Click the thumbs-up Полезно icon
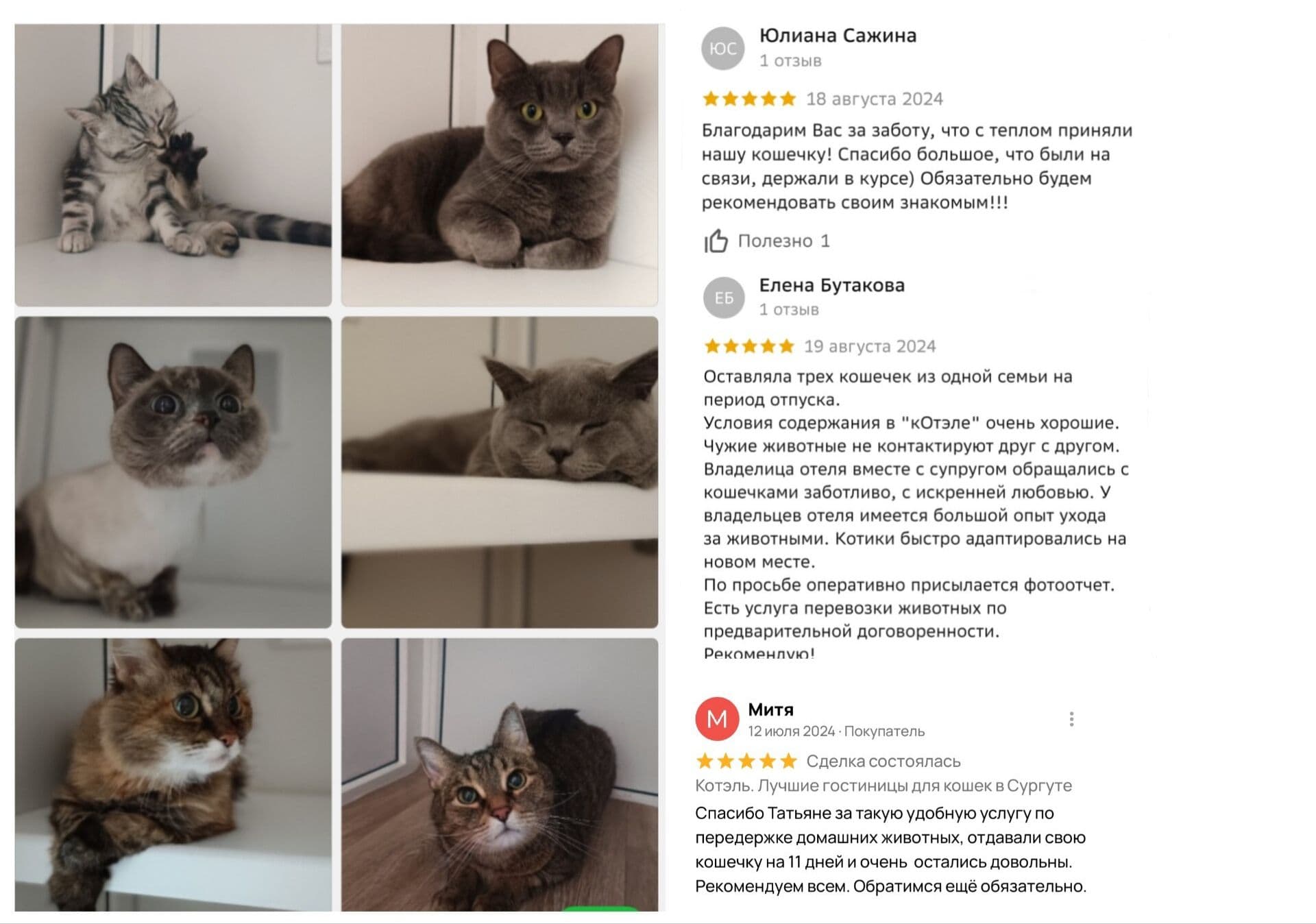The height and width of the screenshot is (924, 1316). tap(716, 241)
